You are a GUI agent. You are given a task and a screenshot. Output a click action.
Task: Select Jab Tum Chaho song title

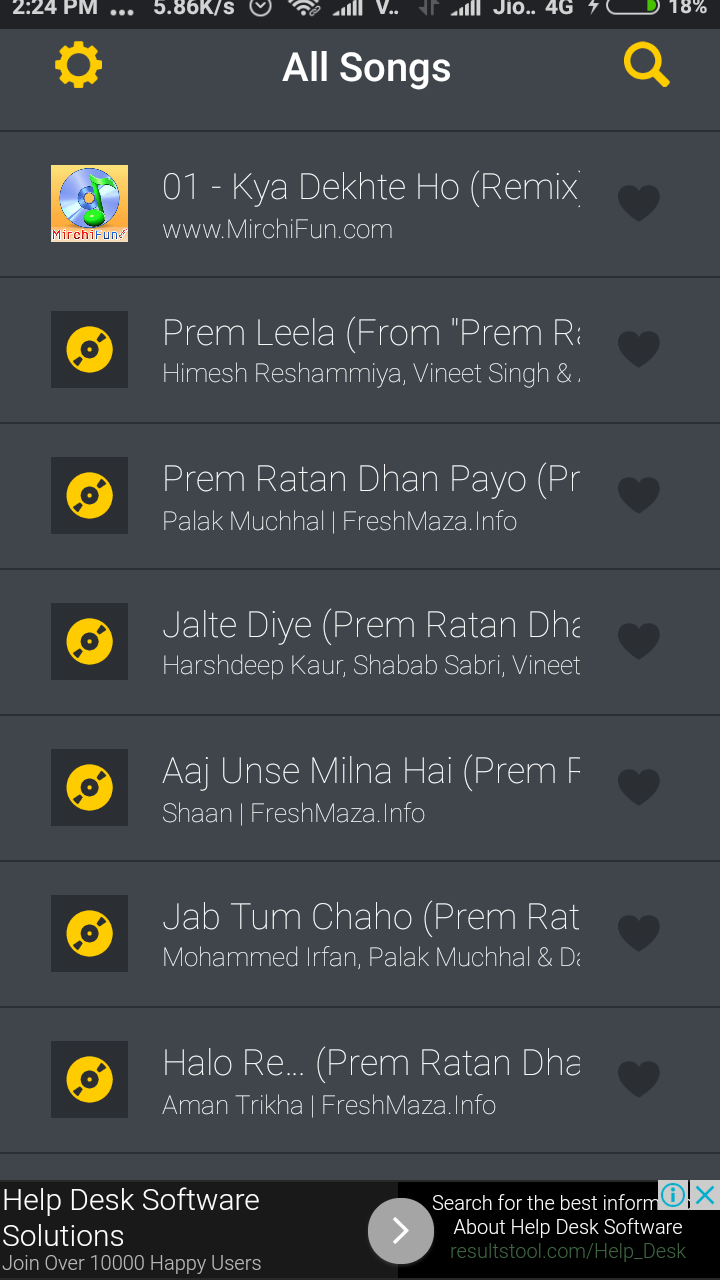coord(370,917)
